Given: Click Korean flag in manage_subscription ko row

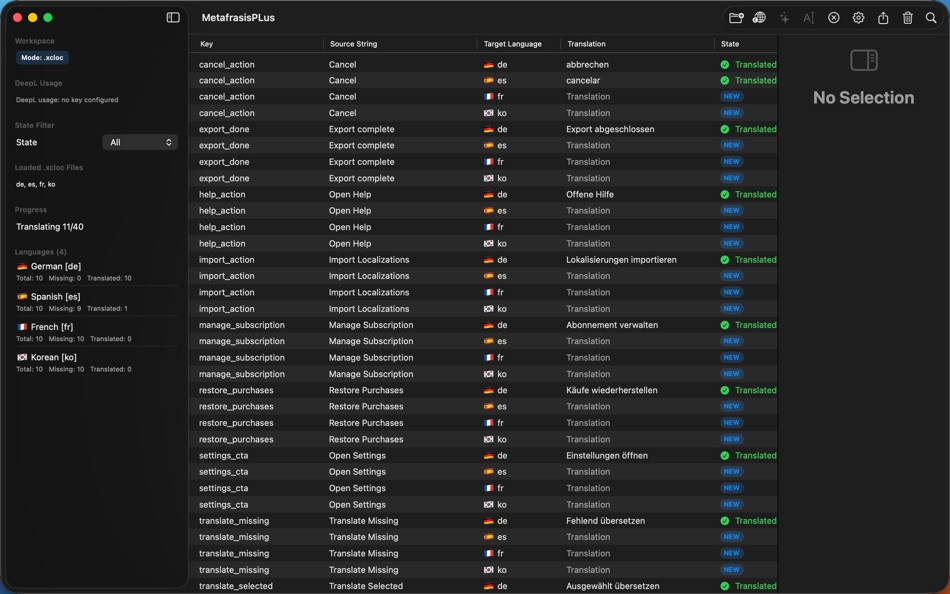Looking at the screenshot, I should 488,374.
